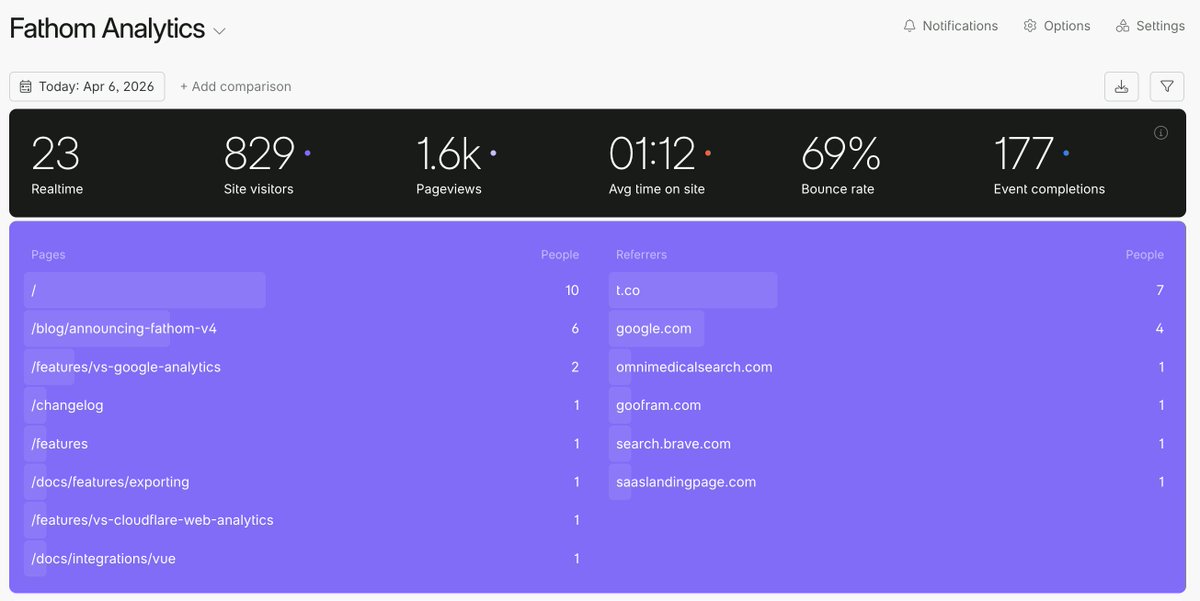This screenshot has height=601, width=1200.
Task: Click the 7 people count for t.co
Action: point(1160,290)
